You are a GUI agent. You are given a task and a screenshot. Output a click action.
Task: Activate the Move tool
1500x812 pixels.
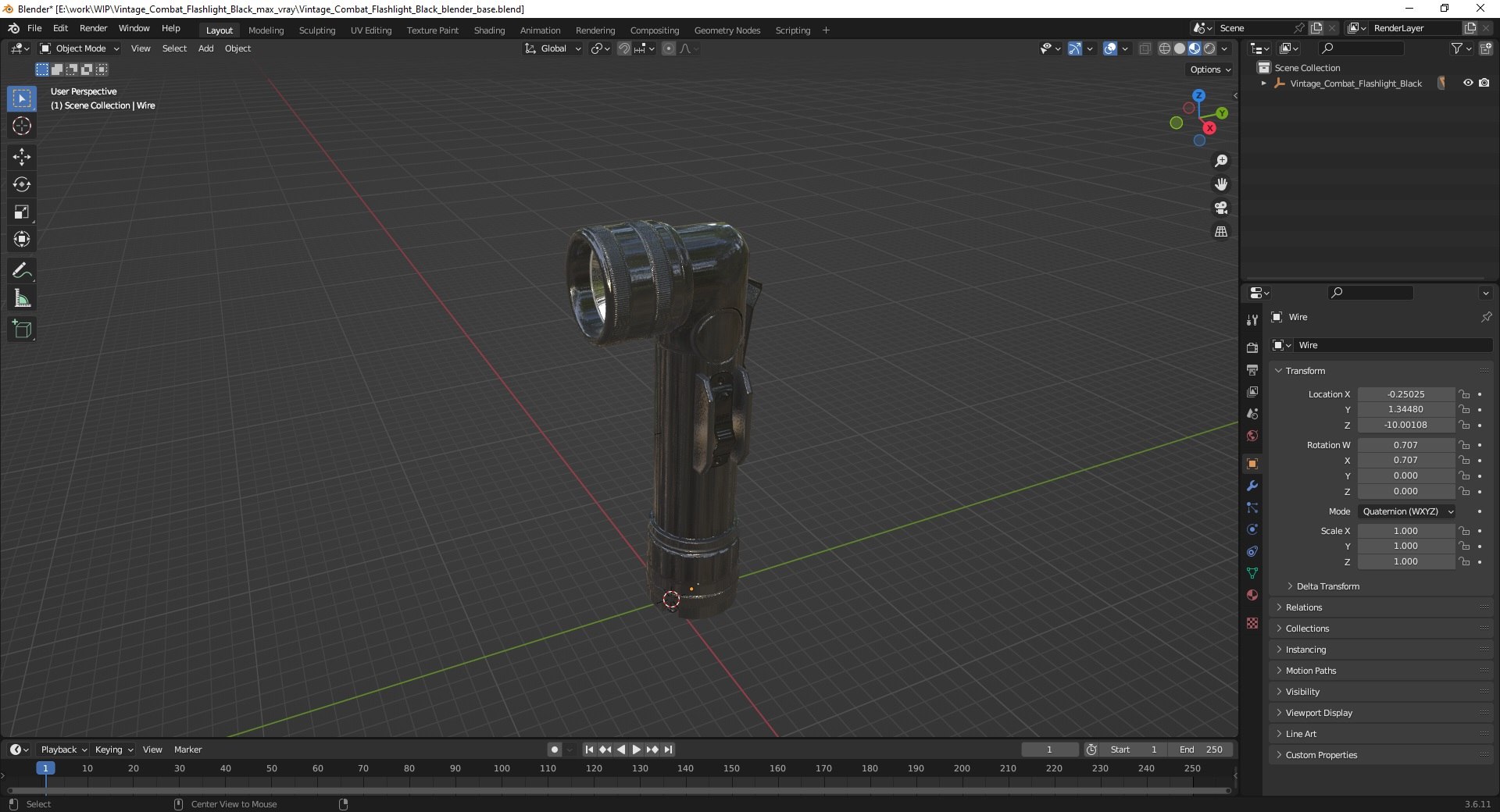click(22, 157)
